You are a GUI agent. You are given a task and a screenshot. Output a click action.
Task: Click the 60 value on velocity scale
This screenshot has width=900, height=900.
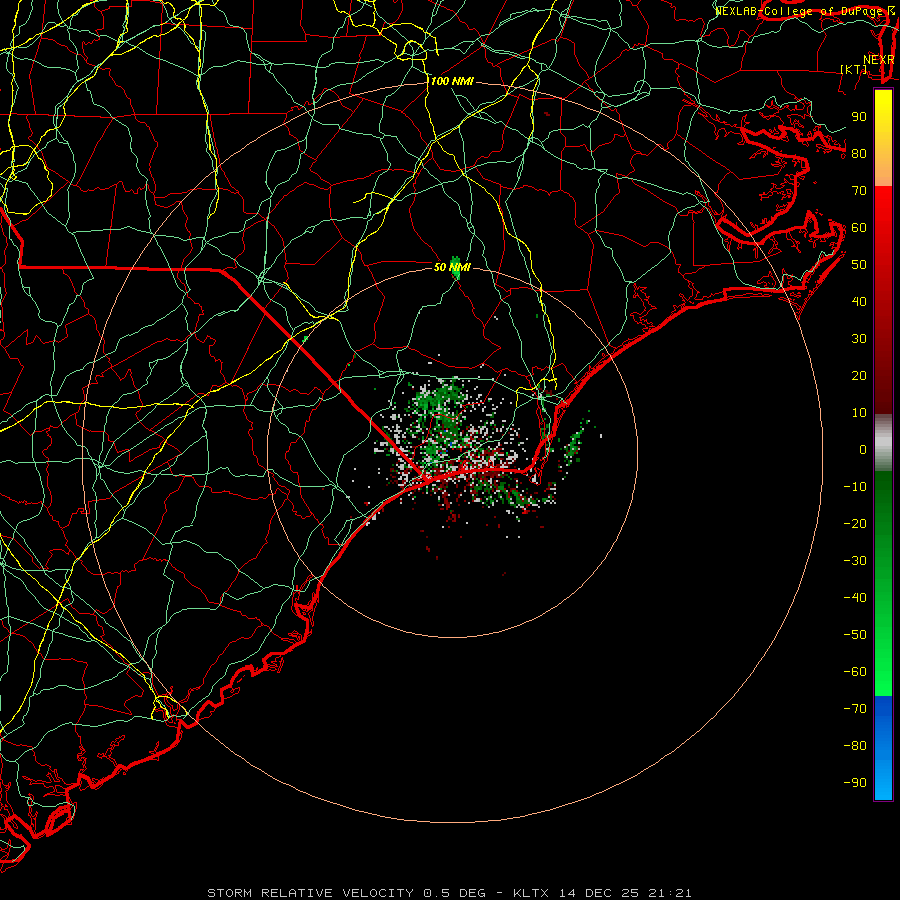point(859,227)
